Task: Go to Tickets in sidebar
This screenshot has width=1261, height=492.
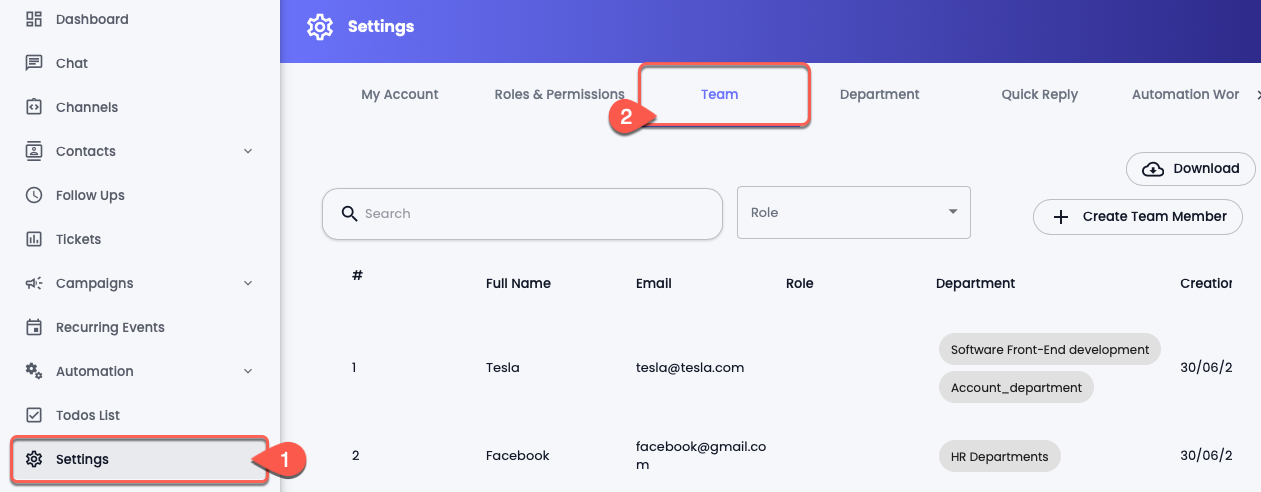Action: pos(78,239)
